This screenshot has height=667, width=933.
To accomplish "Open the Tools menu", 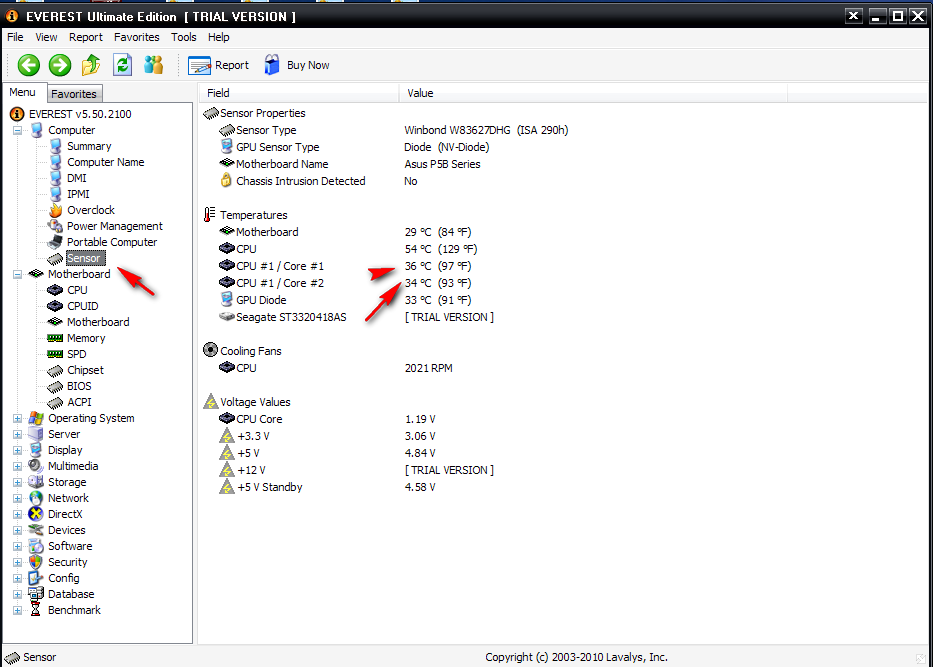I will coord(184,37).
